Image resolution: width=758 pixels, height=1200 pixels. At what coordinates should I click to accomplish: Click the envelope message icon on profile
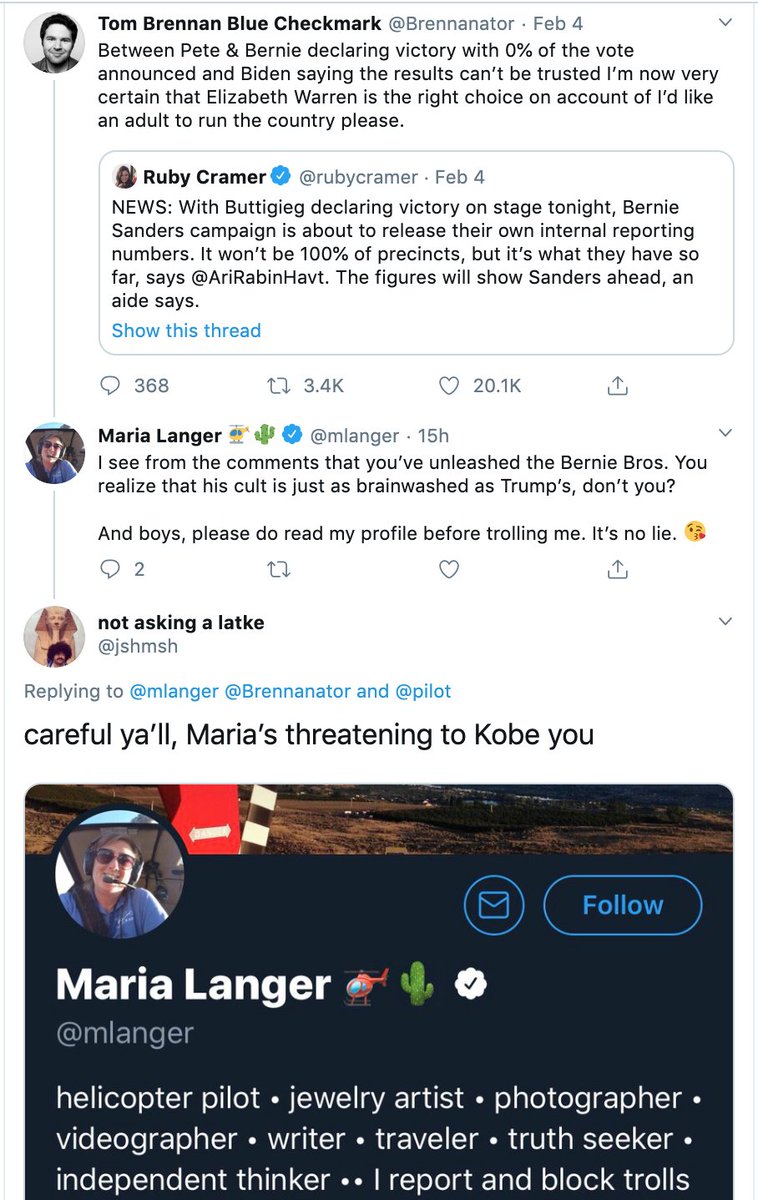click(494, 905)
